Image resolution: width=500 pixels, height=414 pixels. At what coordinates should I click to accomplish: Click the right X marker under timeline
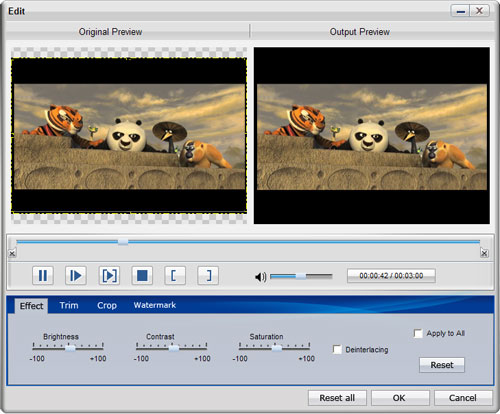pyautogui.click(x=484, y=253)
